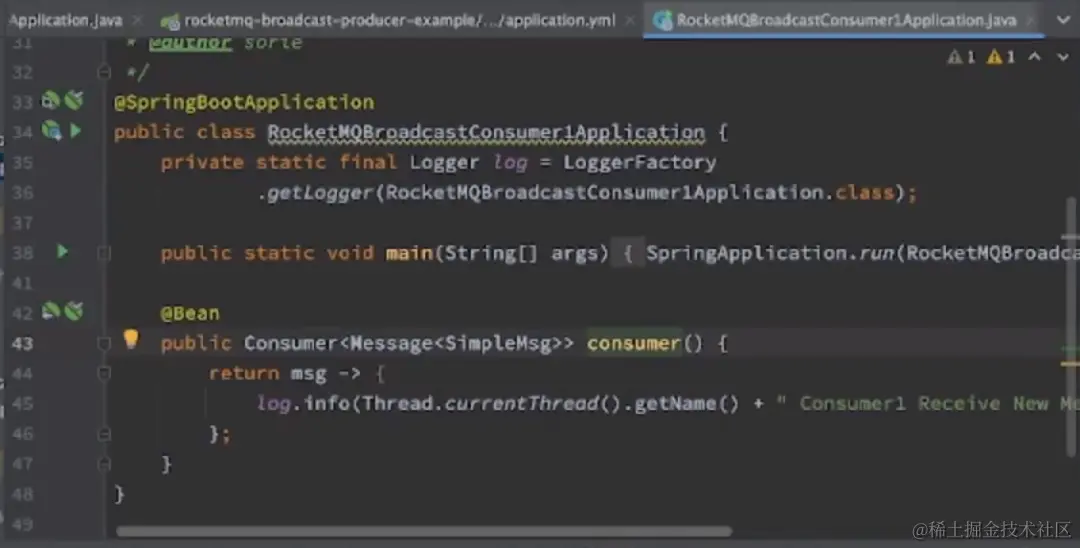1080x548 pixels.
Task: Click the second Spring gutter icon beside @SpringBootApplication
Action: coord(74,101)
